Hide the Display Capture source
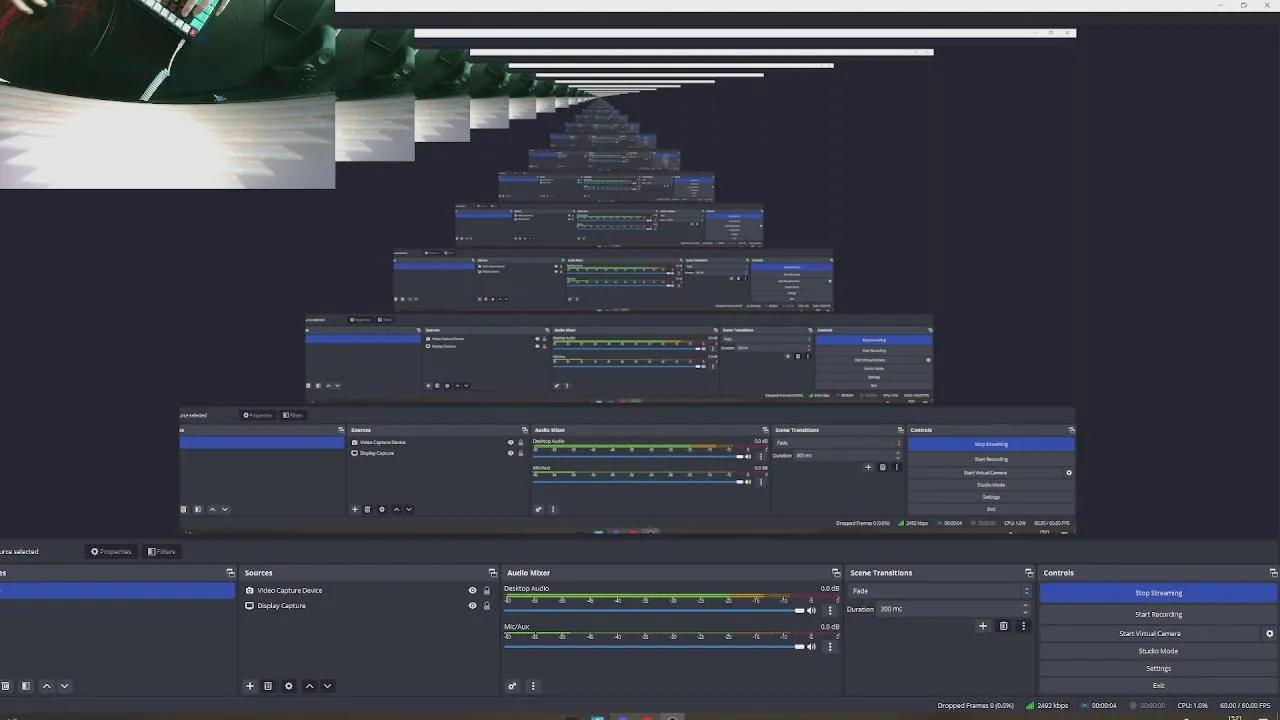Viewport: 1280px width, 720px height. click(x=473, y=605)
